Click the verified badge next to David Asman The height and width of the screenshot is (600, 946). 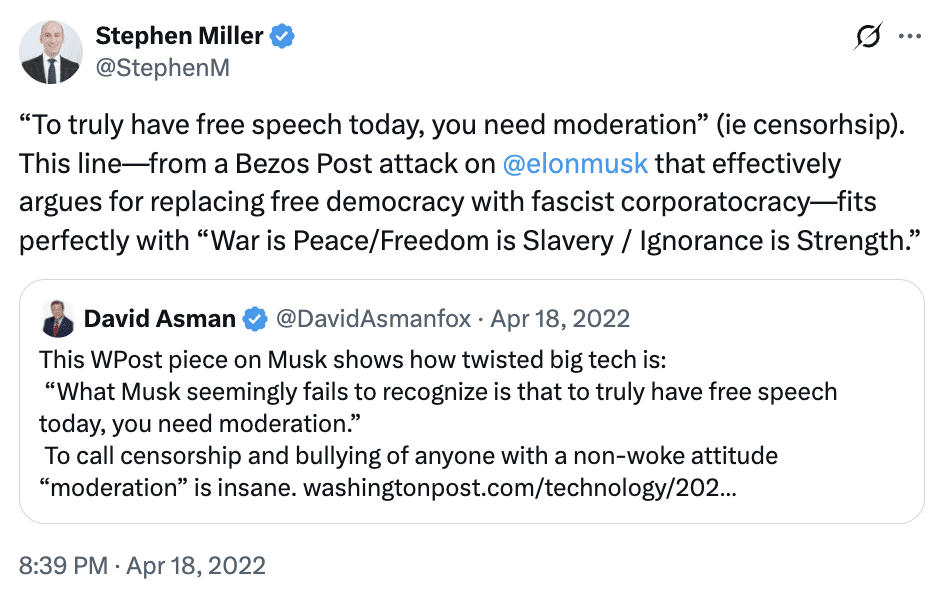(256, 320)
